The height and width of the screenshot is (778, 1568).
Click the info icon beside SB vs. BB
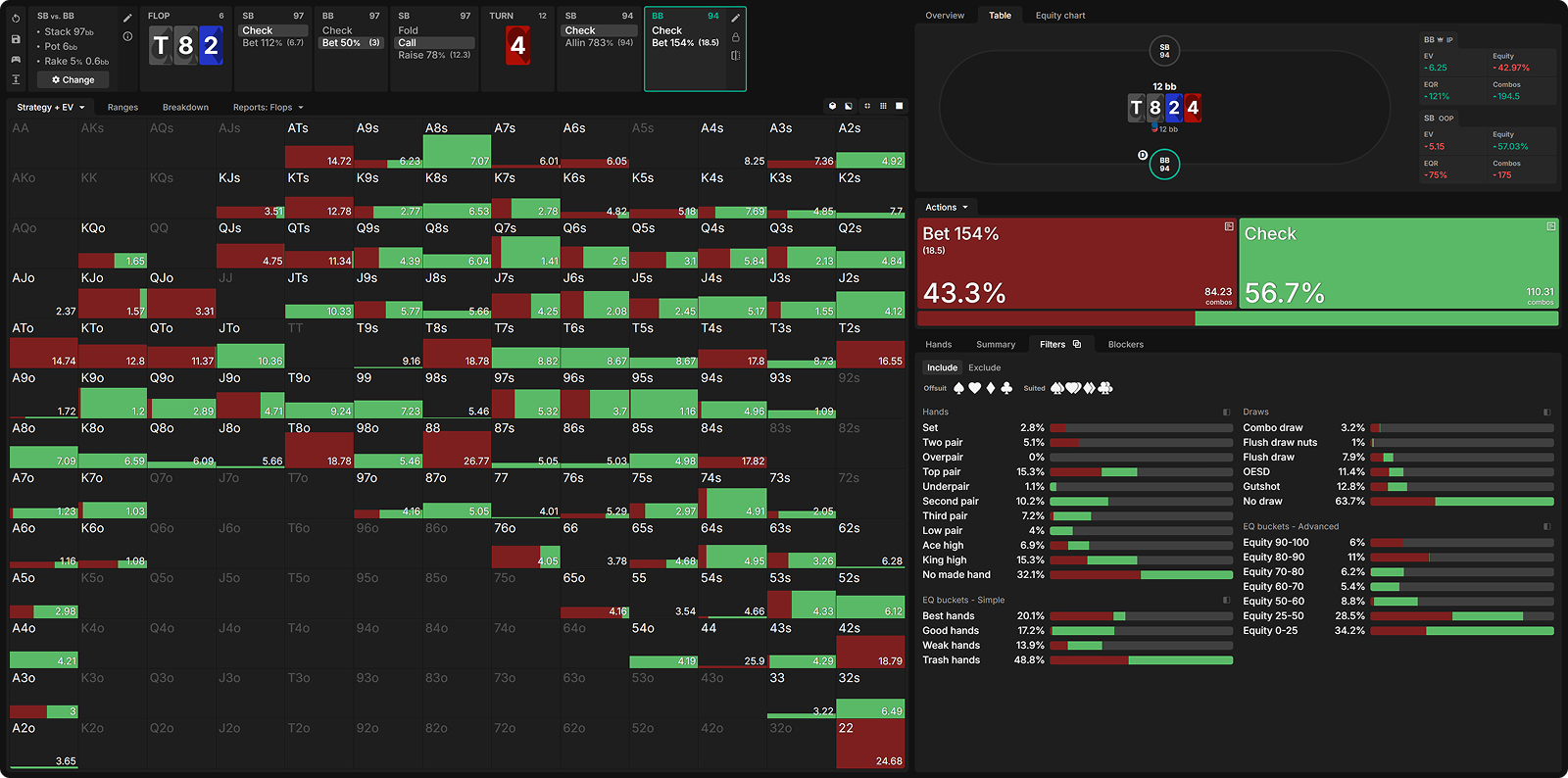click(127, 36)
